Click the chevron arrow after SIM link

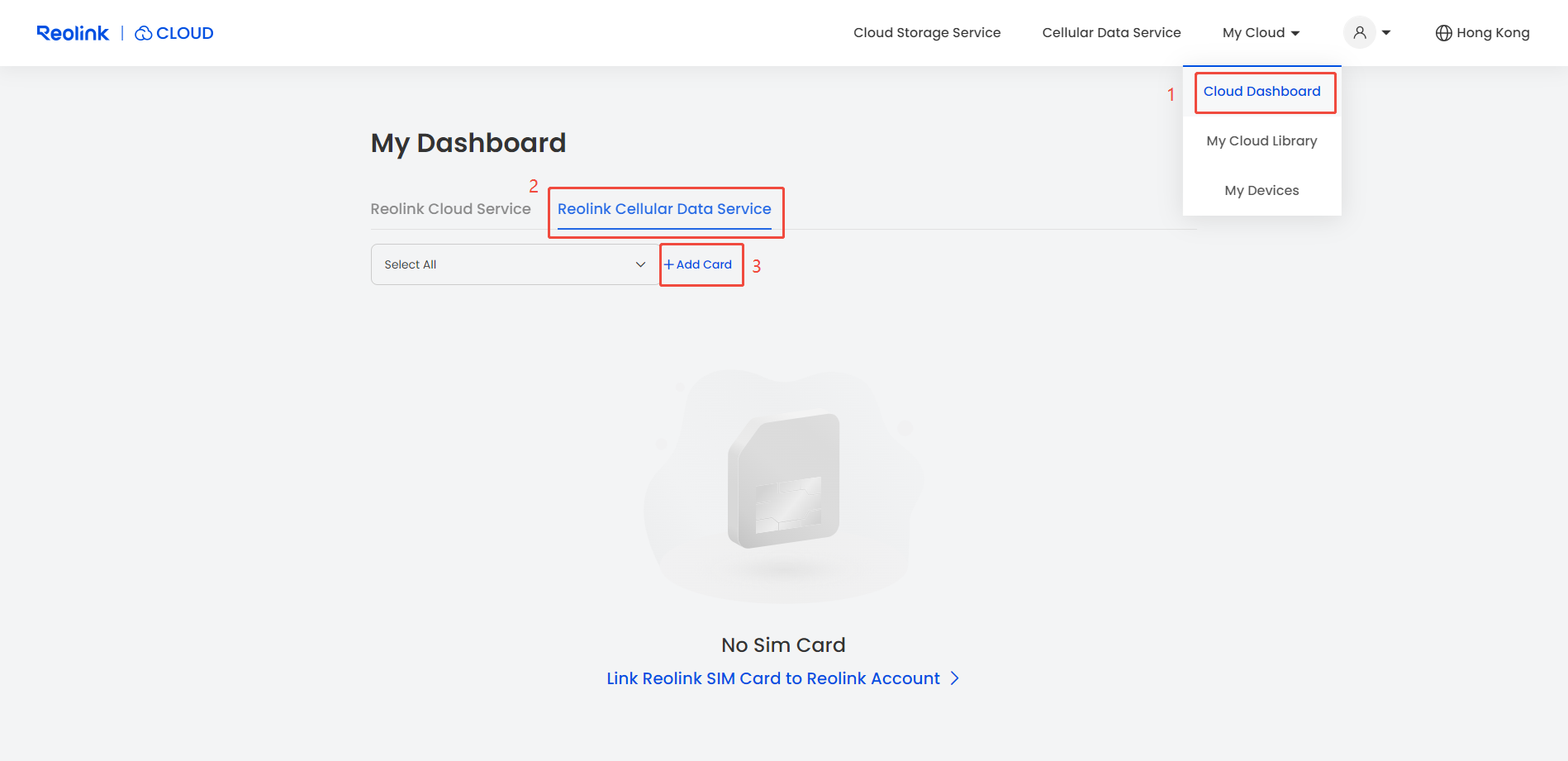[955, 678]
